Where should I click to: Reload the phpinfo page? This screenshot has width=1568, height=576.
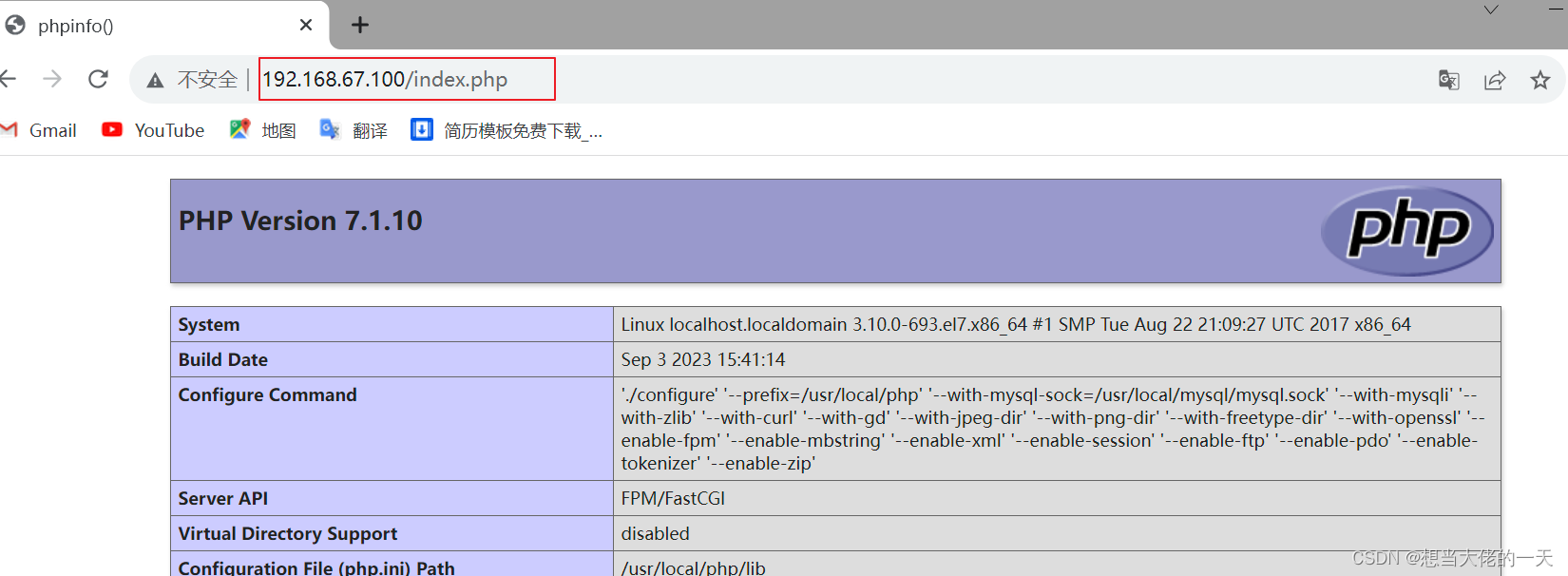[98, 79]
